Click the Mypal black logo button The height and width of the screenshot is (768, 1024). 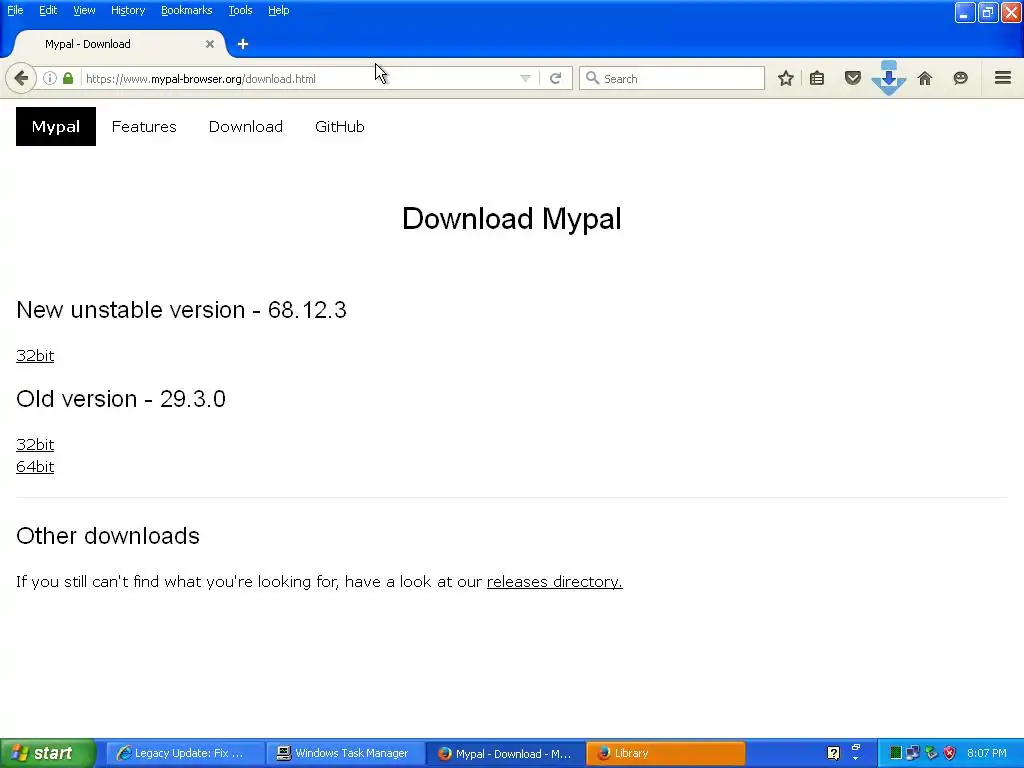(56, 127)
